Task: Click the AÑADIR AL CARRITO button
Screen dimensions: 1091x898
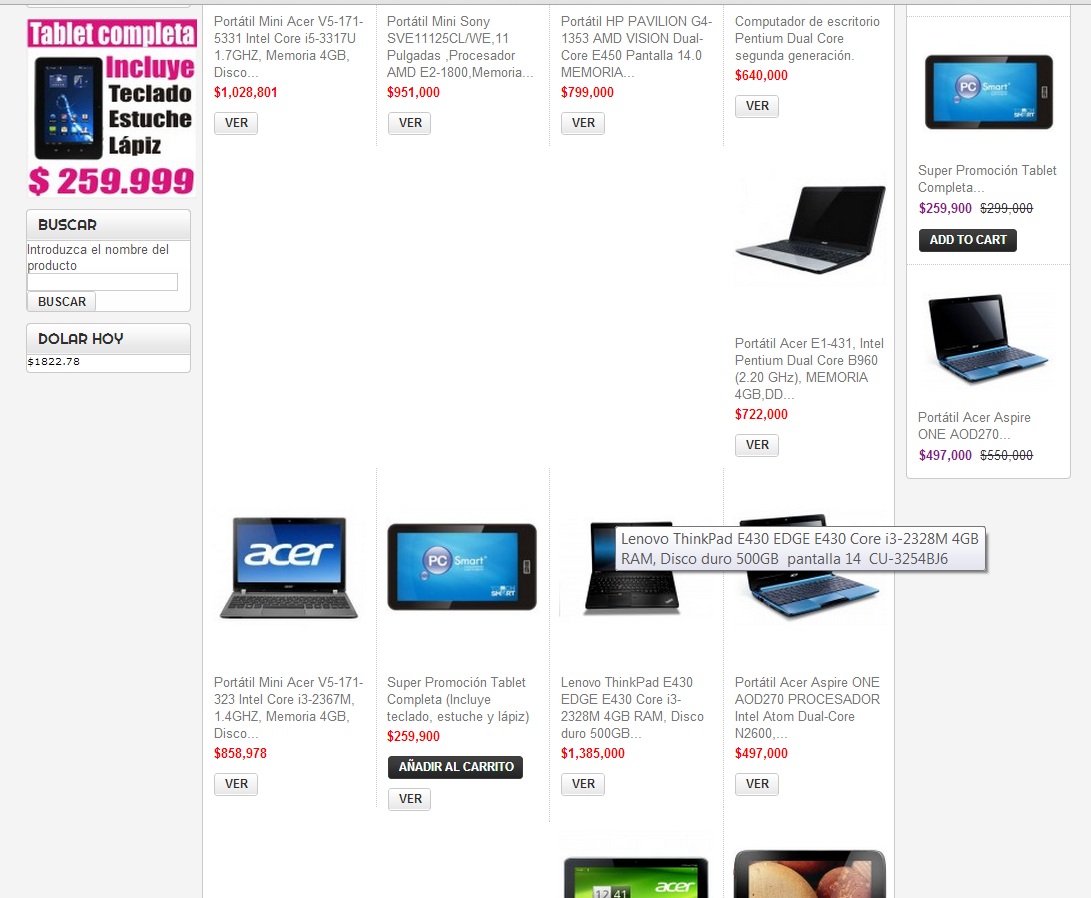Action: tap(456, 767)
